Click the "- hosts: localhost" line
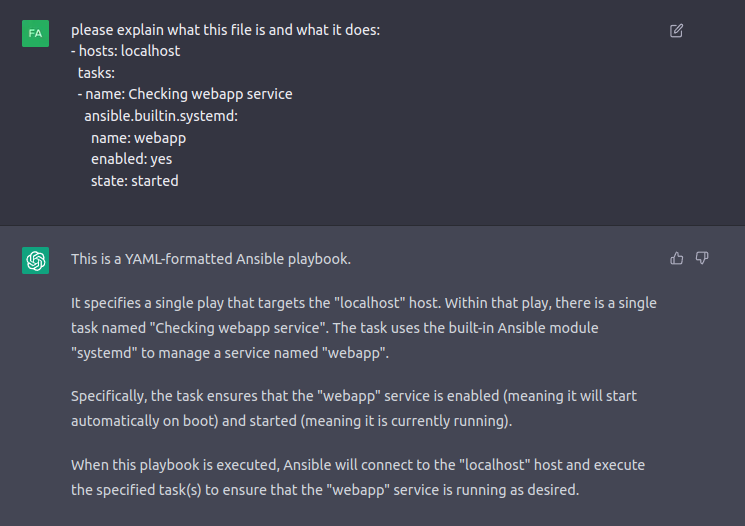 [x=126, y=50]
